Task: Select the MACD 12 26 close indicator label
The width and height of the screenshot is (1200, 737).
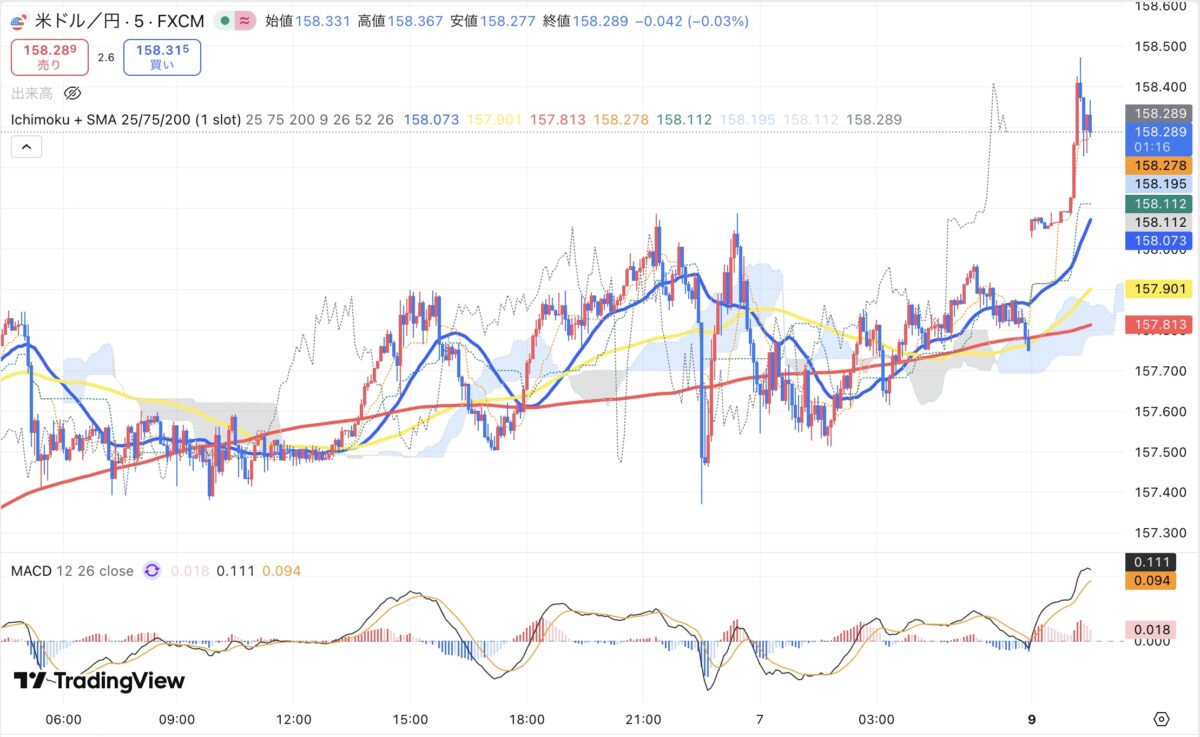Action: point(71,571)
